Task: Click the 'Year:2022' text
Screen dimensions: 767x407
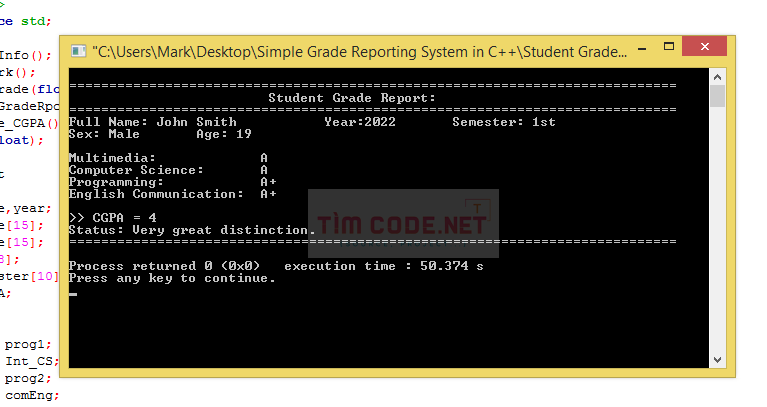Action: tap(360, 122)
